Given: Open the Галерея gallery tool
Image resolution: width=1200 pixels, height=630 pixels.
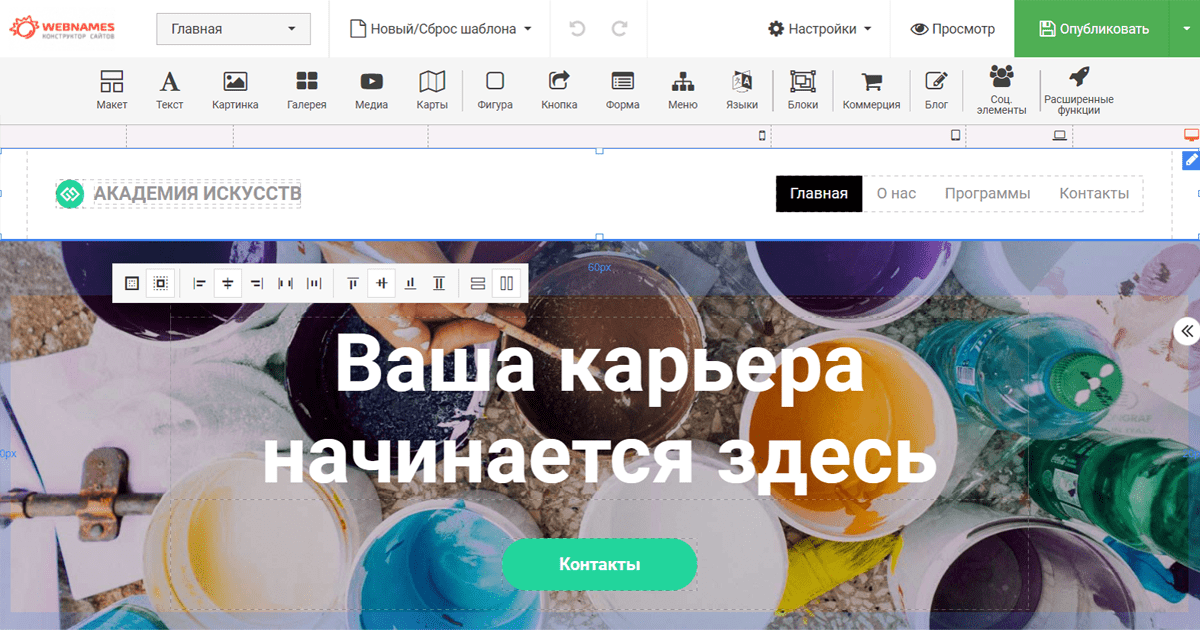Looking at the screenshot, I should tap(307, 90).
